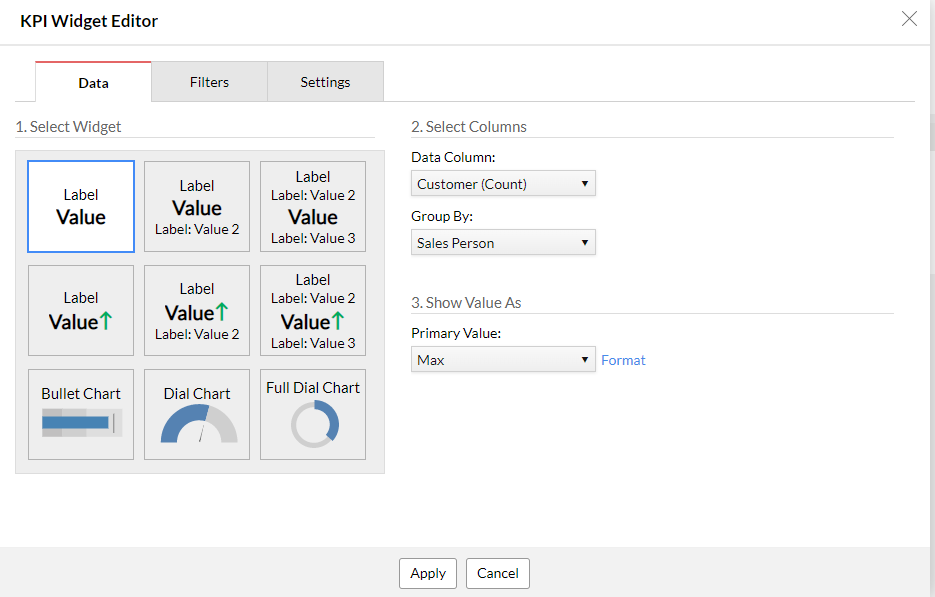Select the Bullet Chart widget
Screen dimensions: 935x597
click(81, 414)
